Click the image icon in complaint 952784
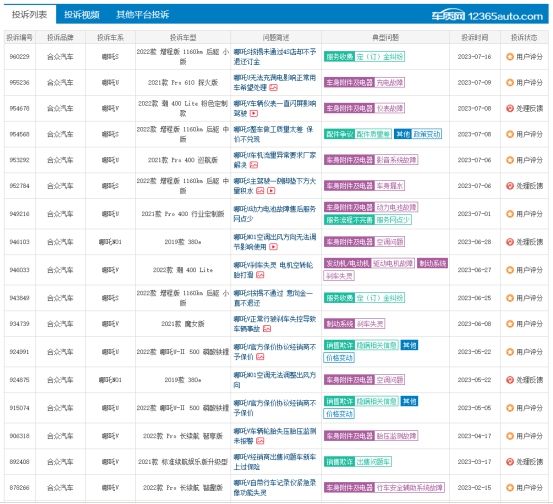Viewport: 553px width, 504px height. (260, 190)
